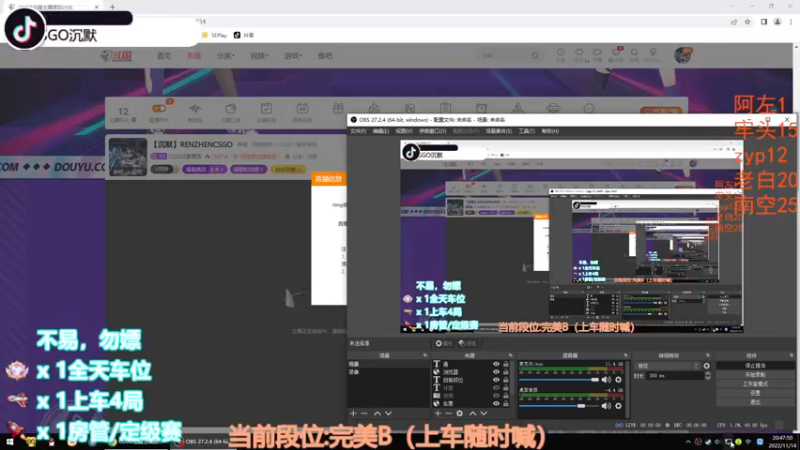This screenshot has width=800, height=450.
Task: Mute the 桌面音频 channel speaker icon
Action: pyautogui.click(x=606, y=406)
